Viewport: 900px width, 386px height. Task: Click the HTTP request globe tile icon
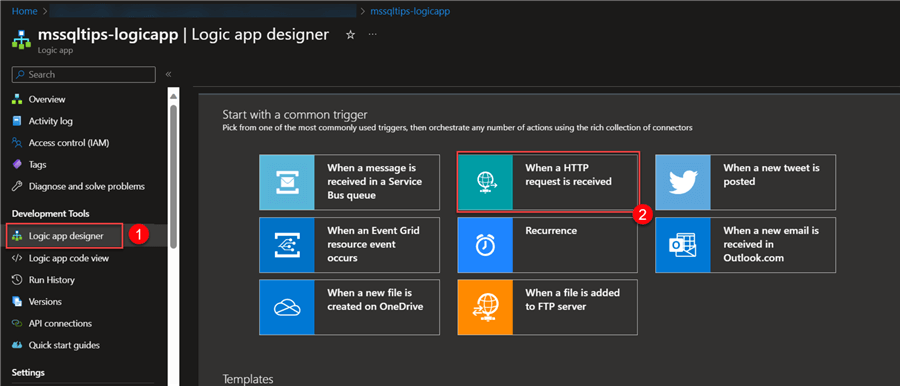point(486,182)
